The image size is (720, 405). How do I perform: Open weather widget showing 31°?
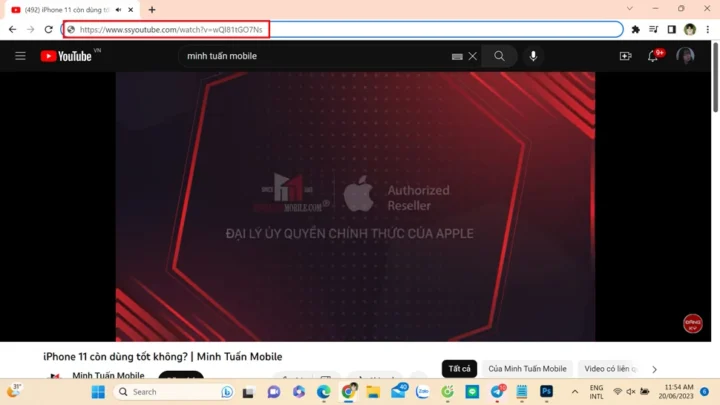point(14,391)
